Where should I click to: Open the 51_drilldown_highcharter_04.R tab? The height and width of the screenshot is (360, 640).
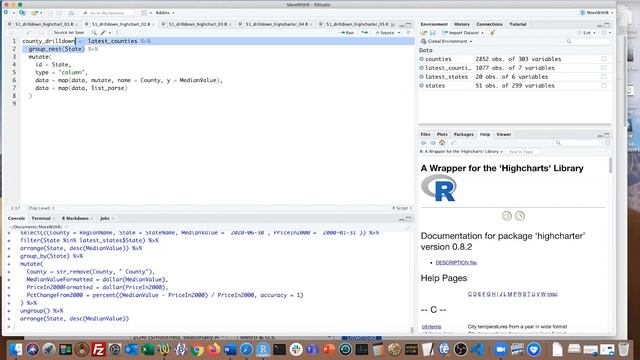277,24
